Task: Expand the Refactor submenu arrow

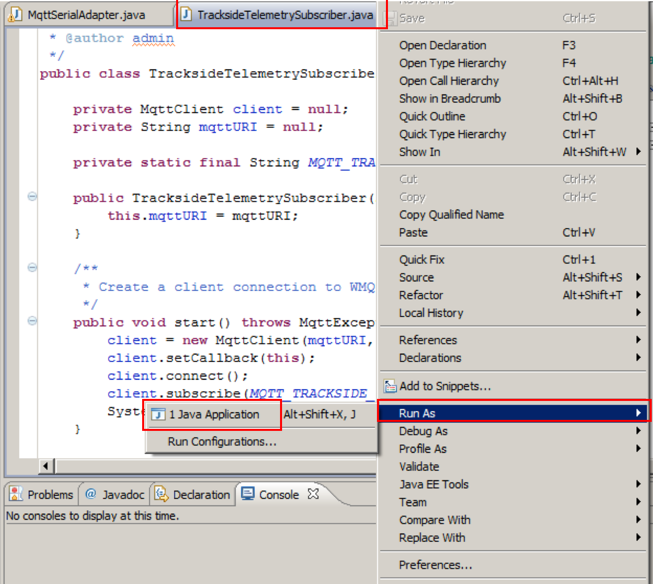Action: point(638,295)
